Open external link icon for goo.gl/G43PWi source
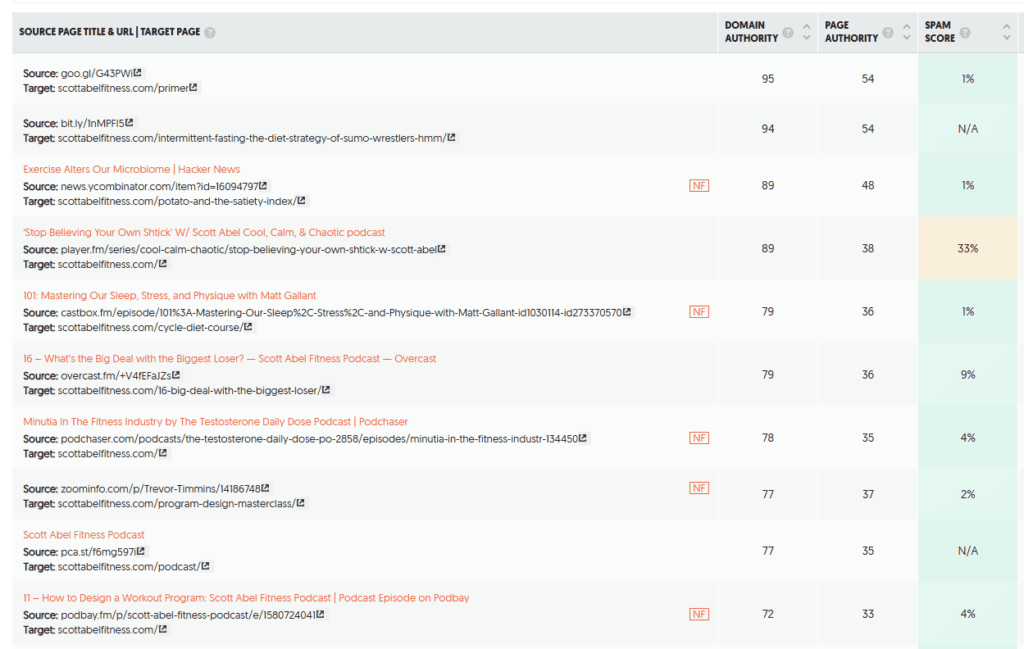Image resolution: width=1024 pixels, height=649 pixels. pyautogui.click(x=138, y=73)
